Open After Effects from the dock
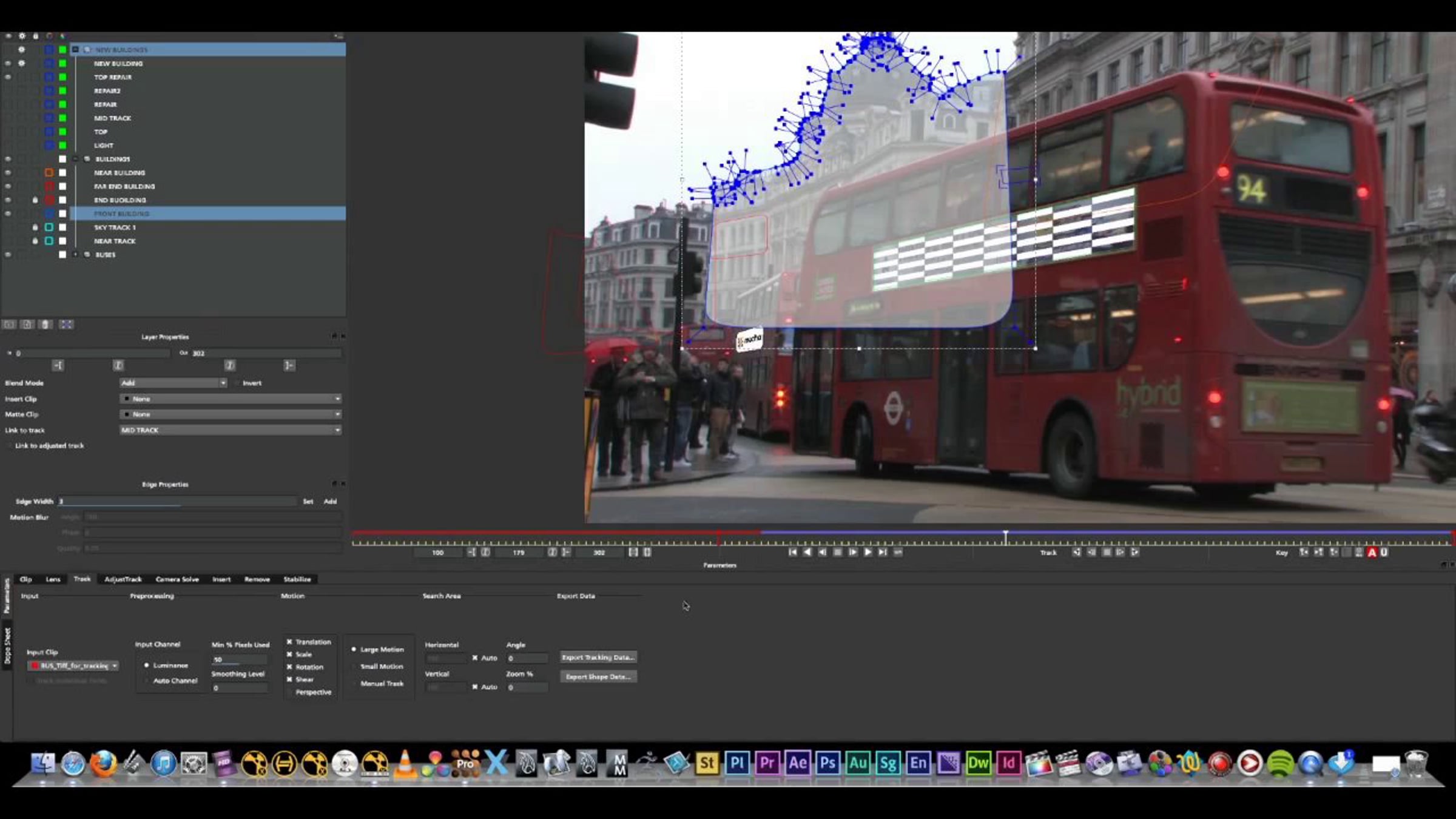This screenshot has width=1456, height=819. pos(797,763)
